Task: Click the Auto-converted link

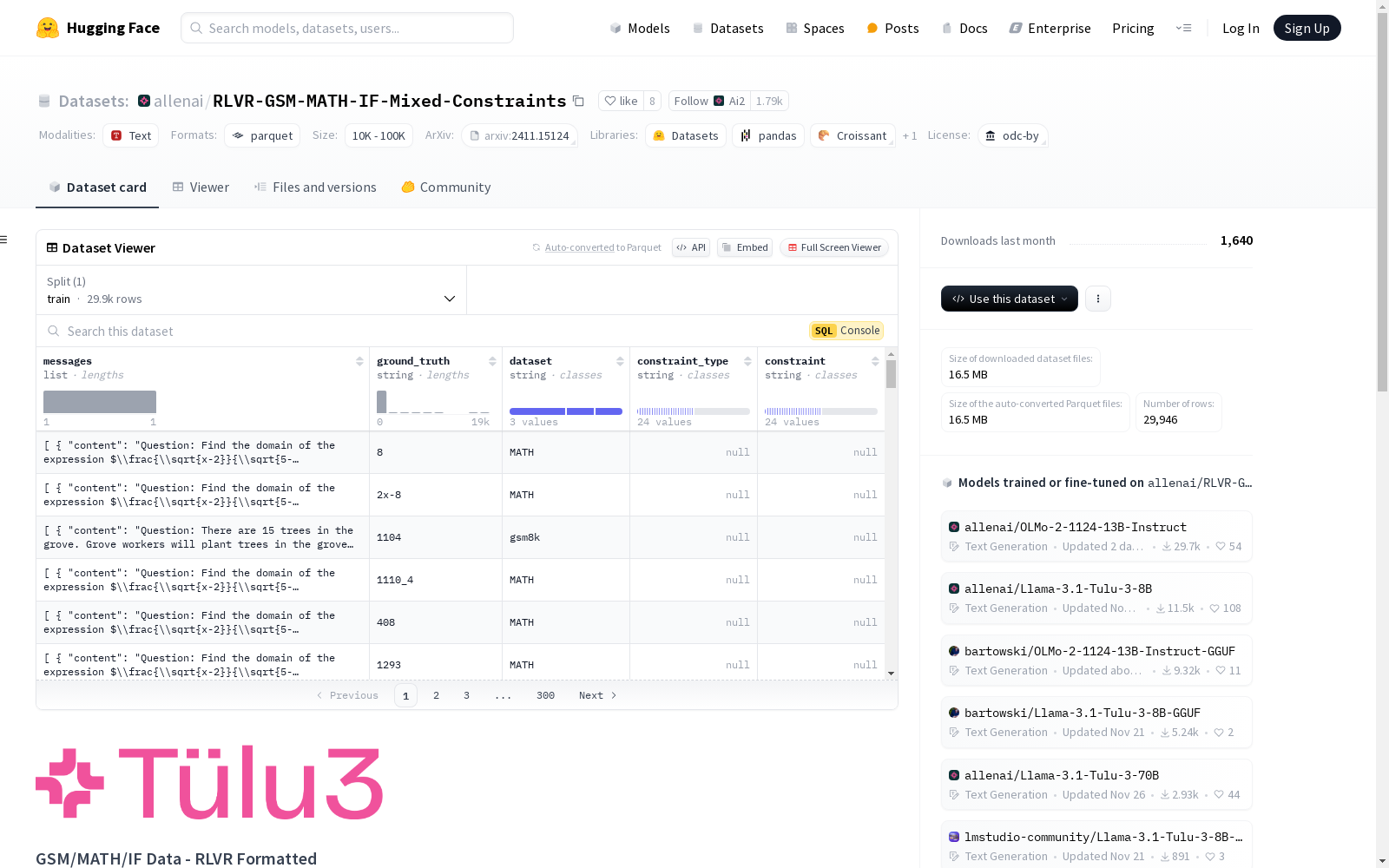Action: tap(579, 247)
